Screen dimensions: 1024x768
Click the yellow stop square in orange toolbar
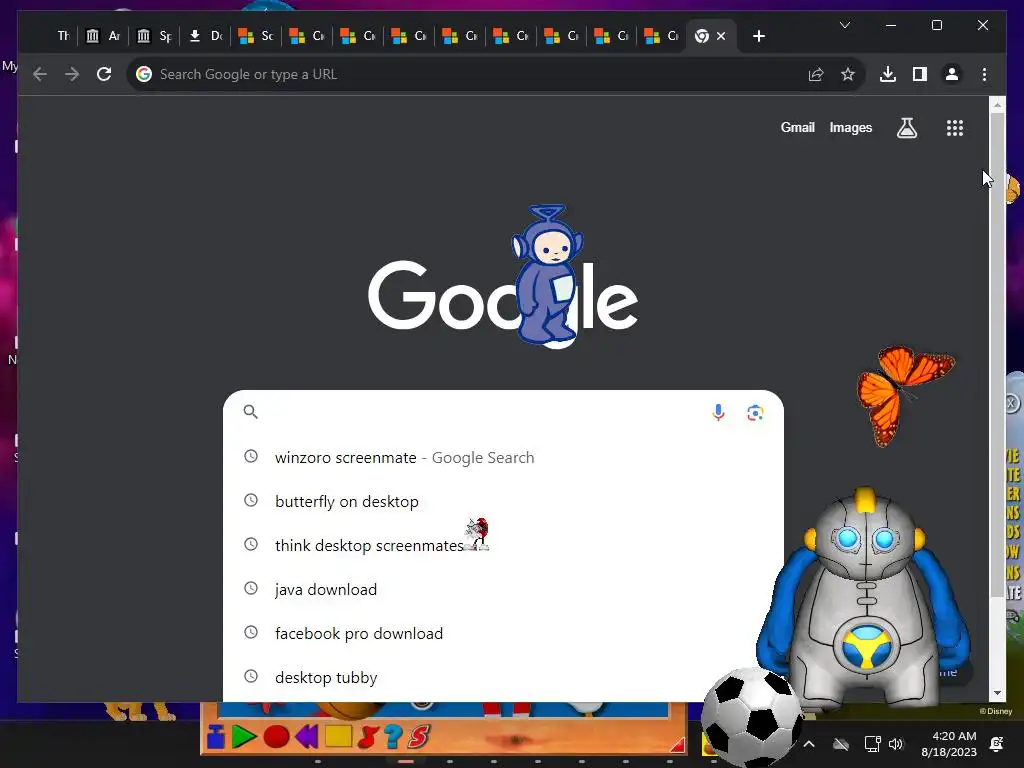tap(338, 737)
